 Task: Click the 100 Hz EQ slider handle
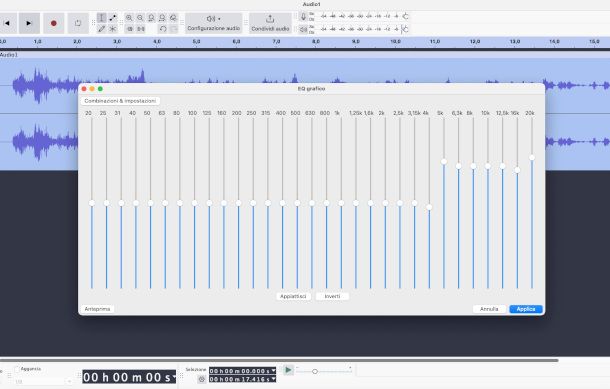(x=195, y=203)
